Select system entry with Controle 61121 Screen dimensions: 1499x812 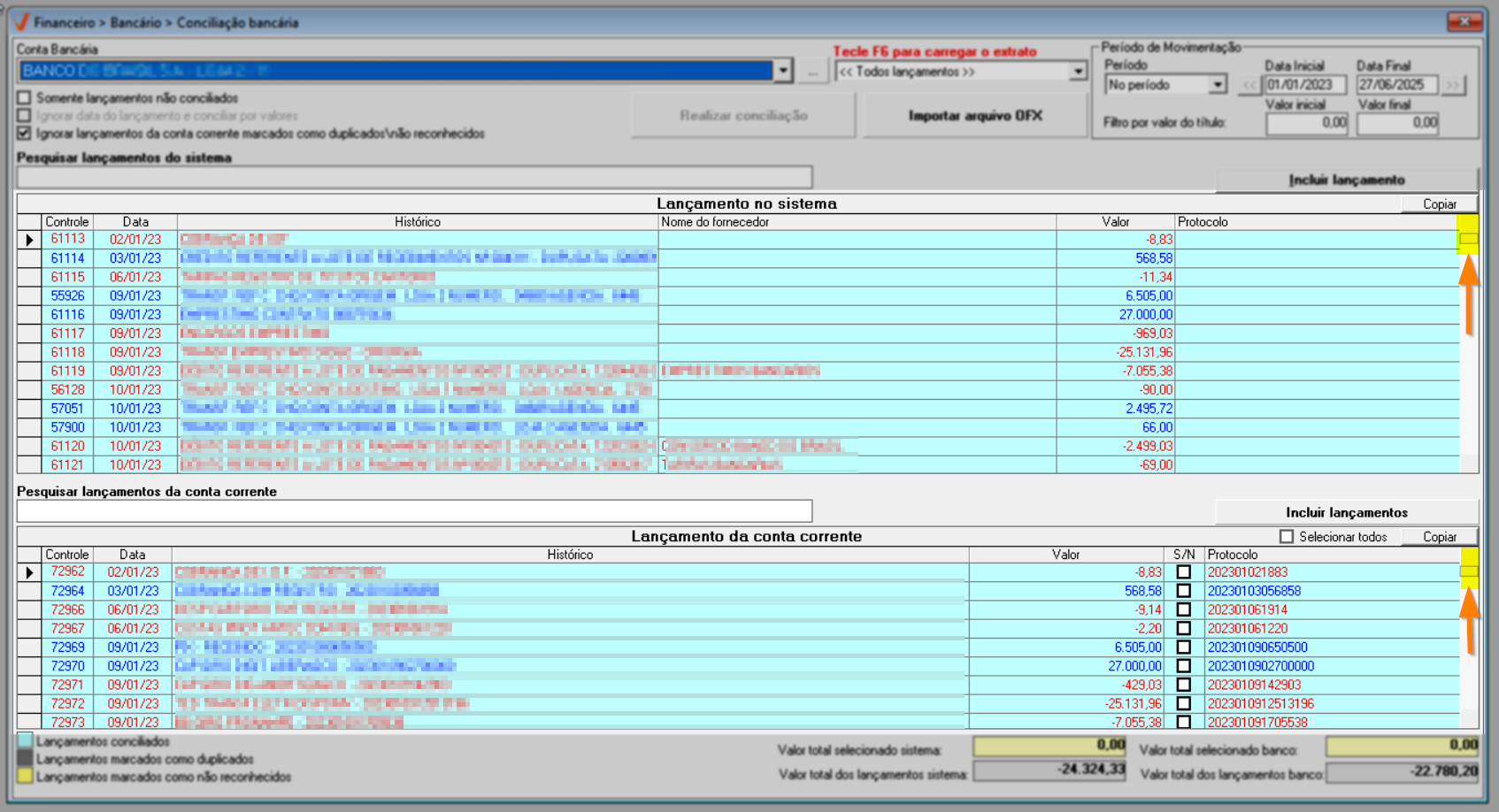pos(67,464)
